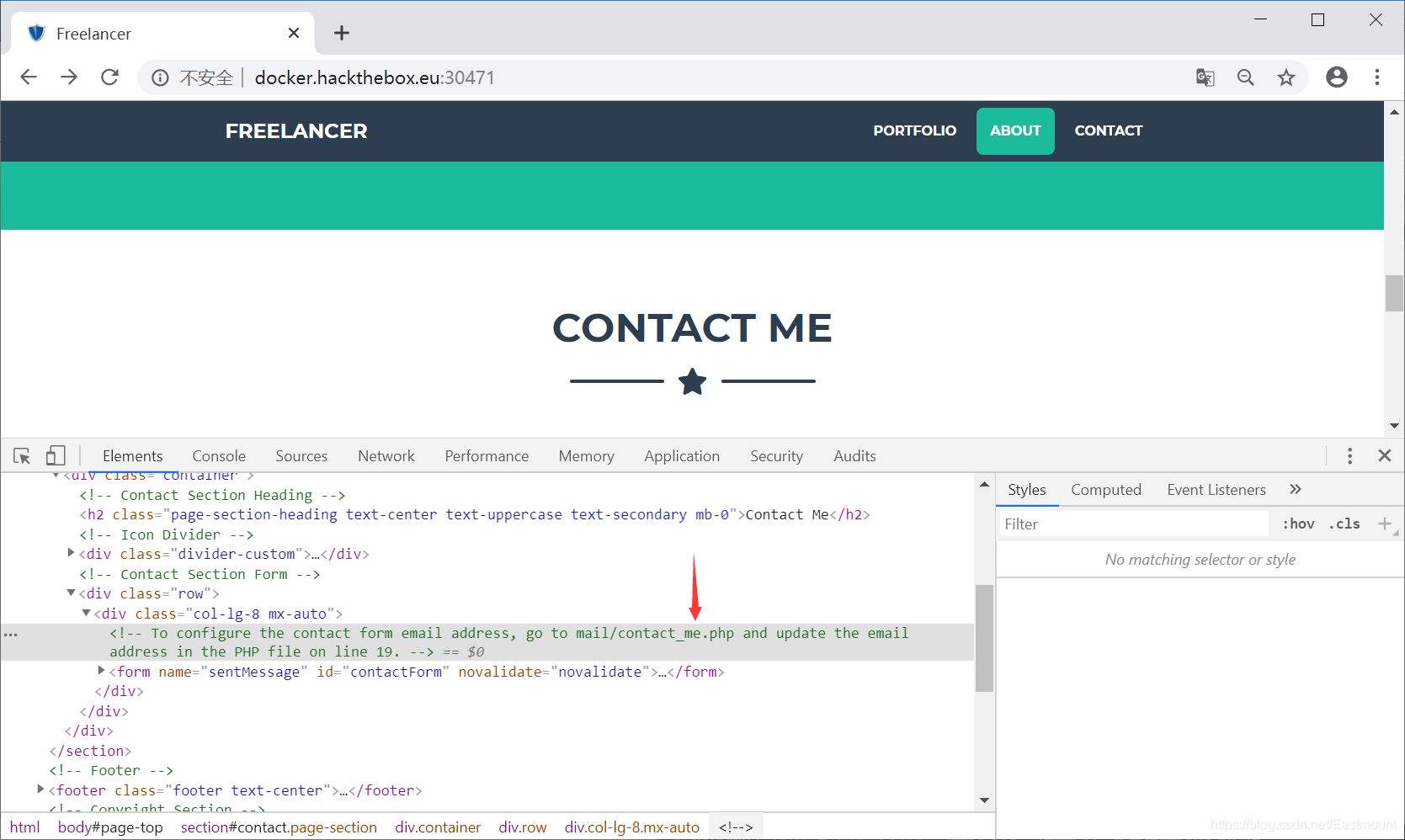Reload the current page
1405x840 pixels.
tap(109, 77)
